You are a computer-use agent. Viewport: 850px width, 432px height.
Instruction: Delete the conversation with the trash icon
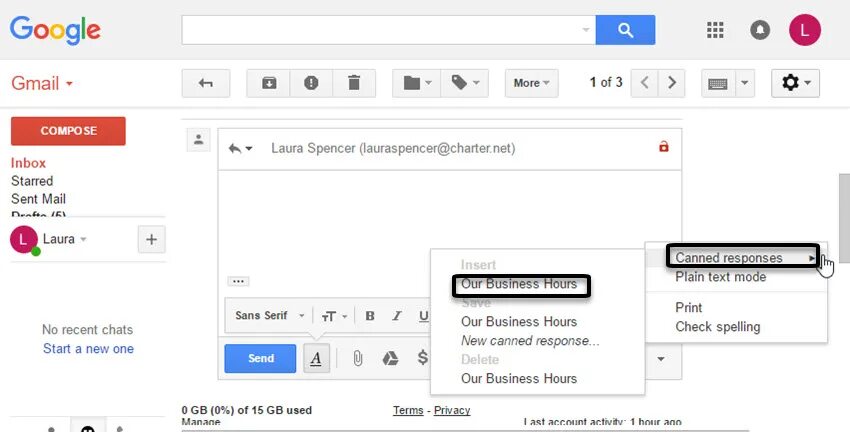click(x=354, y=83)
